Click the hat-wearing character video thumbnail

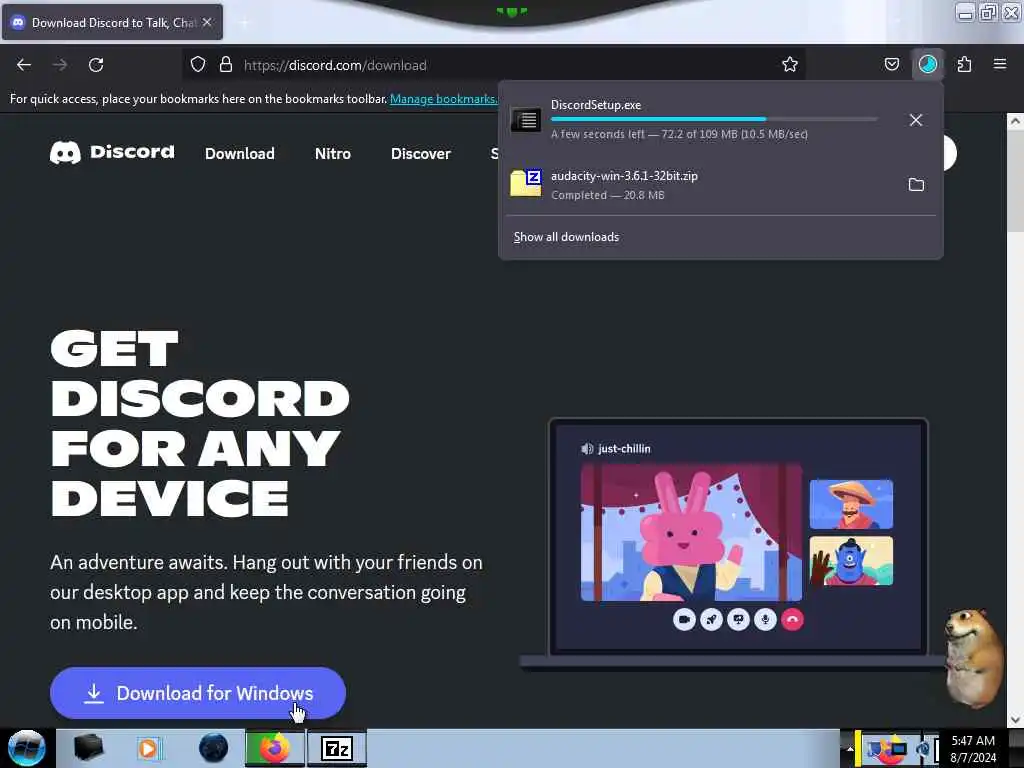pyautogui.click(x=851, y=504)
